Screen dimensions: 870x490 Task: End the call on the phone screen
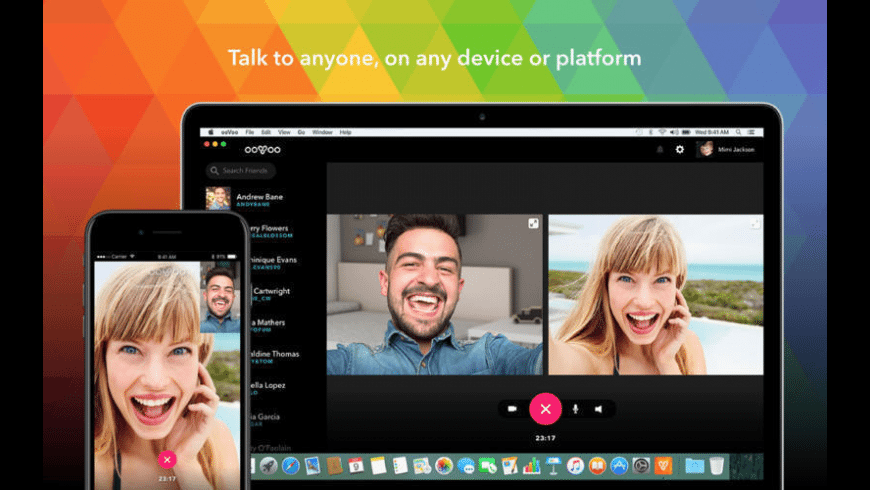click(x=167, y=459)
